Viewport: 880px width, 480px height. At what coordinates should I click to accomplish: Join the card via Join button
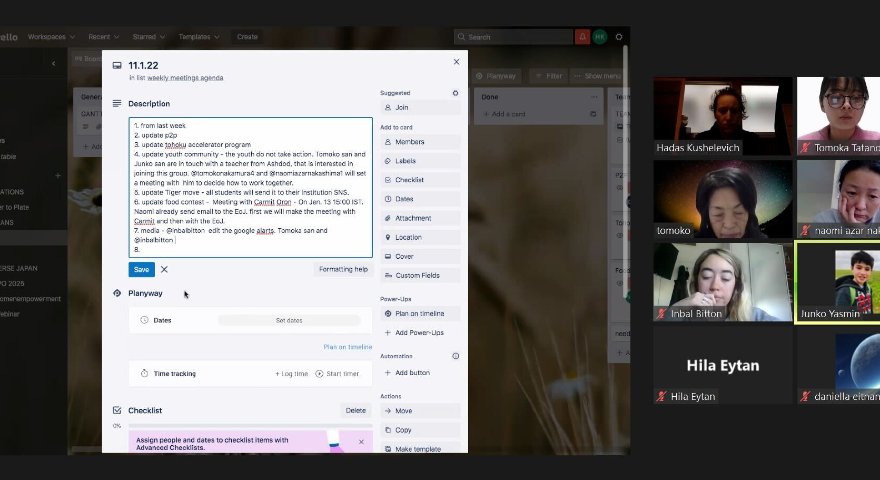420,107
